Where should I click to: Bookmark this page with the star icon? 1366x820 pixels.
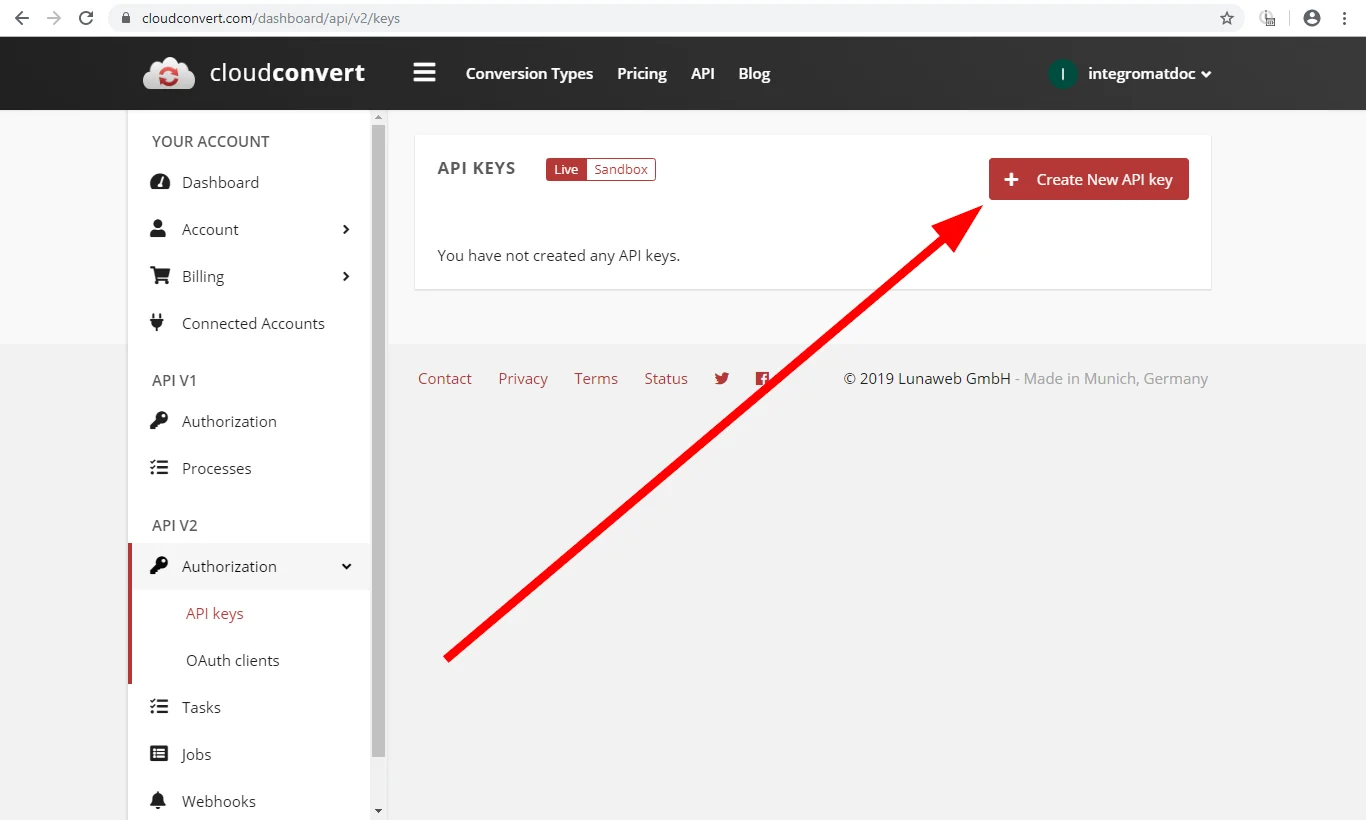point(1227,18)
